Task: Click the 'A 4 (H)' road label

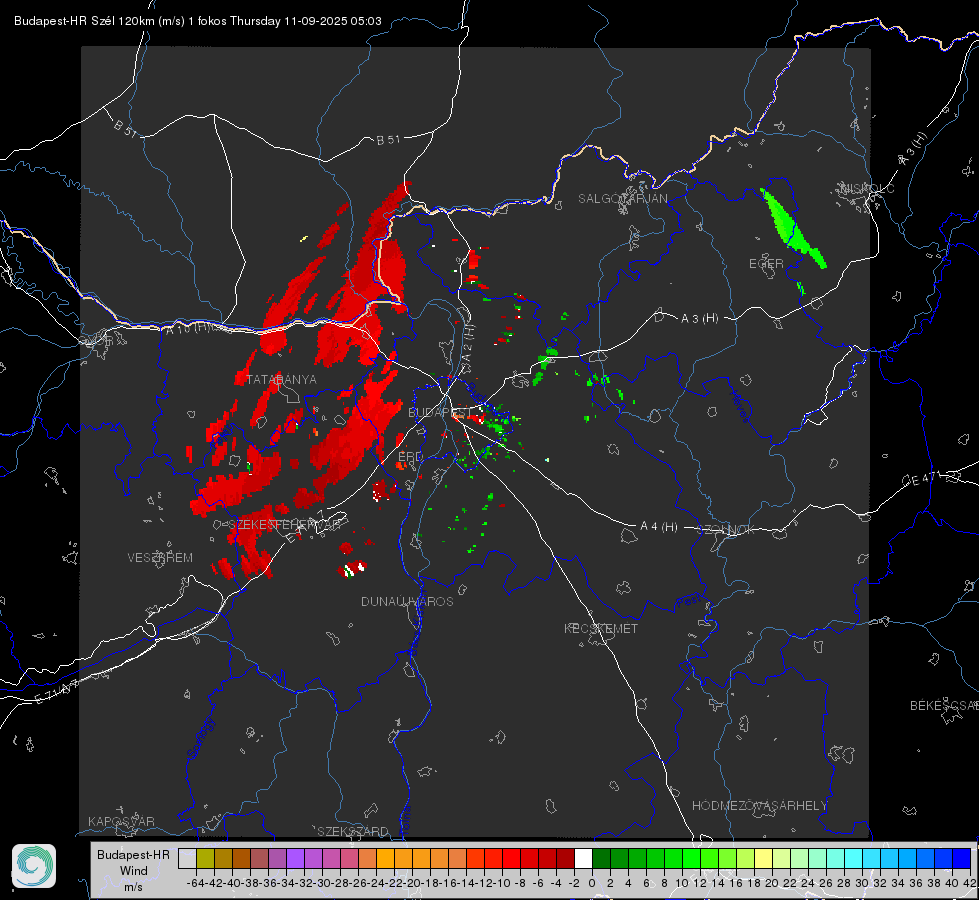Action: coord(659,527)
